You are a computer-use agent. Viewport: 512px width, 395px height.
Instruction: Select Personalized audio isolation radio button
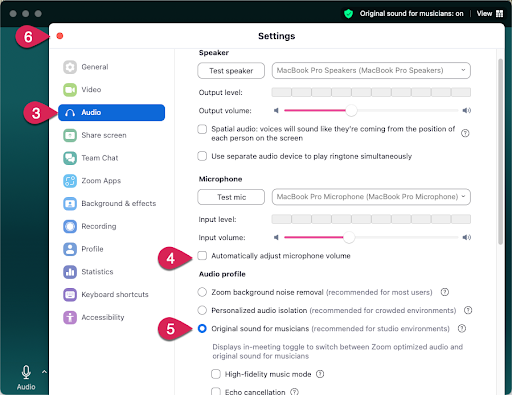(202, 310)
